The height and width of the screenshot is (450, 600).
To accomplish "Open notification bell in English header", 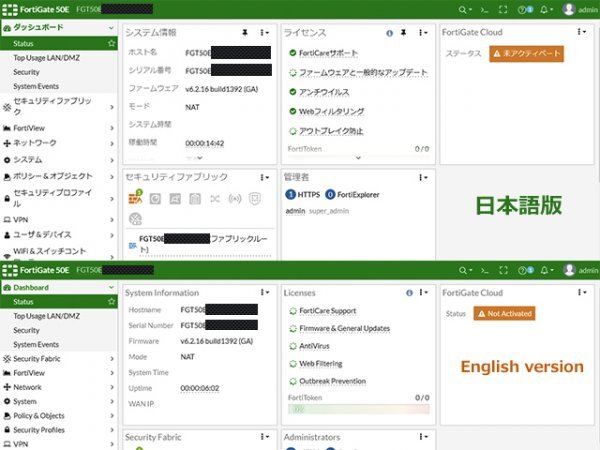I will (546, 271).
